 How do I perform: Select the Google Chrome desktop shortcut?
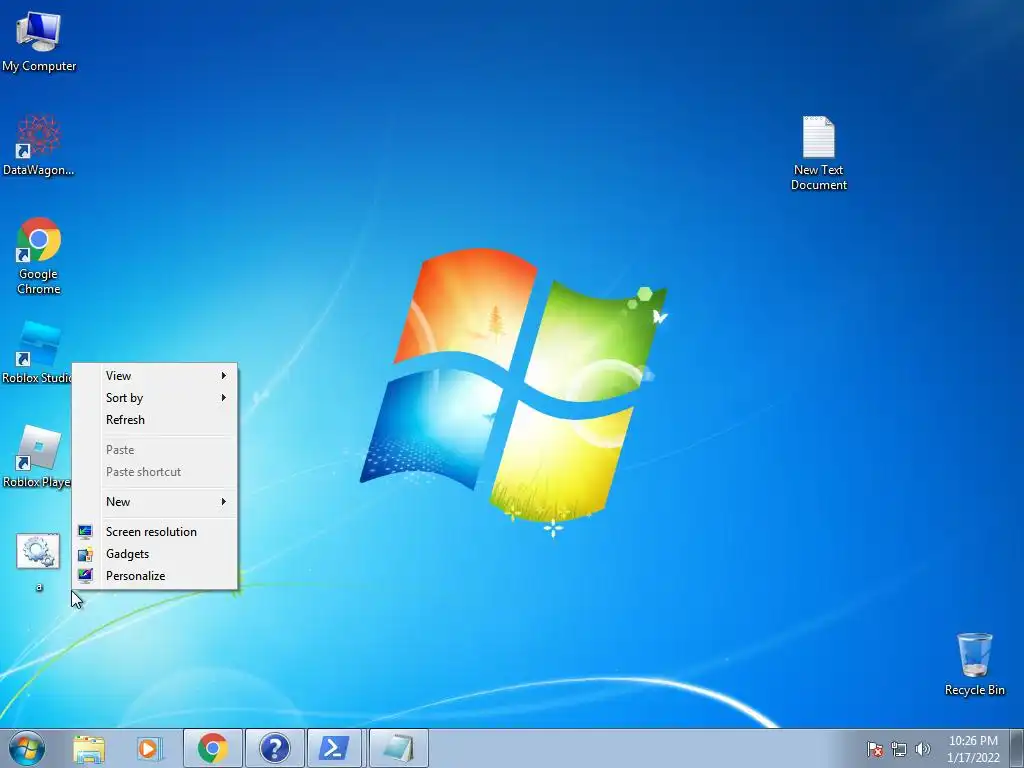[39, 256]
